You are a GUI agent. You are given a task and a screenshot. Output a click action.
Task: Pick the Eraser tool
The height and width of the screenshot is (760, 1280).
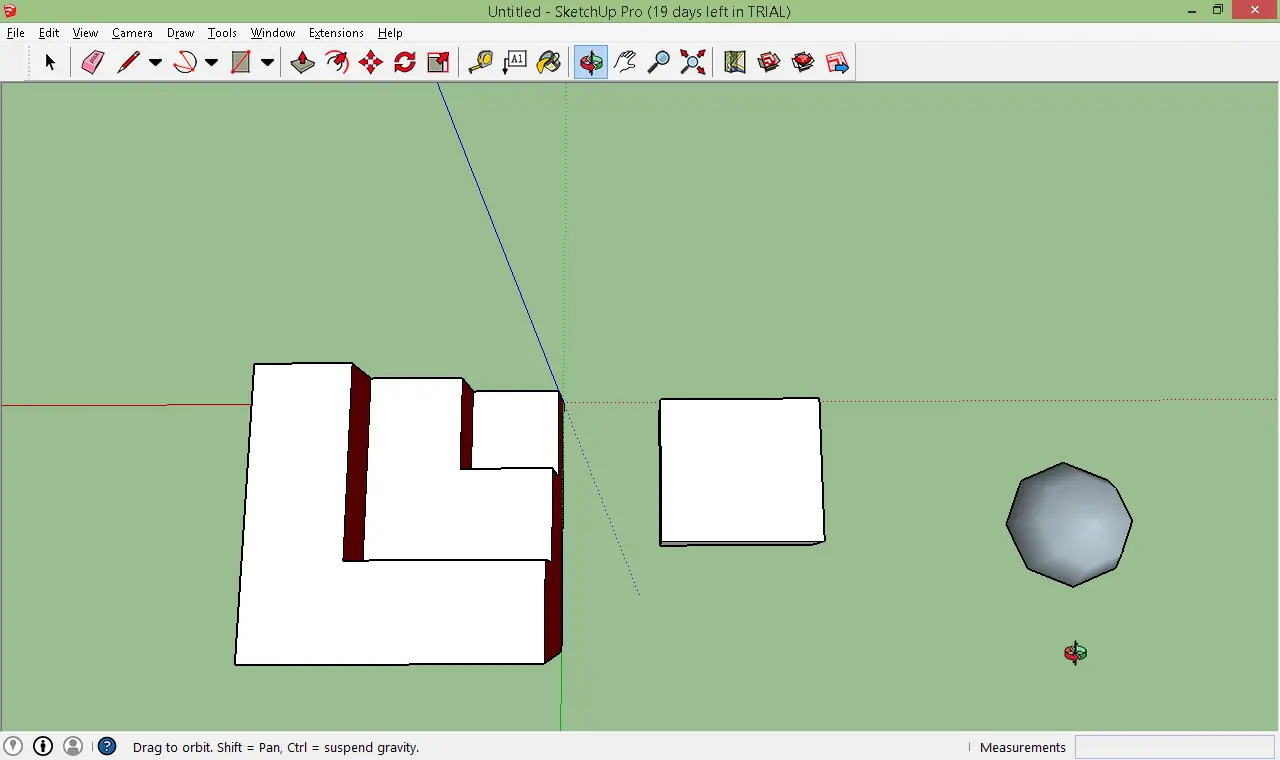[92, 62]
